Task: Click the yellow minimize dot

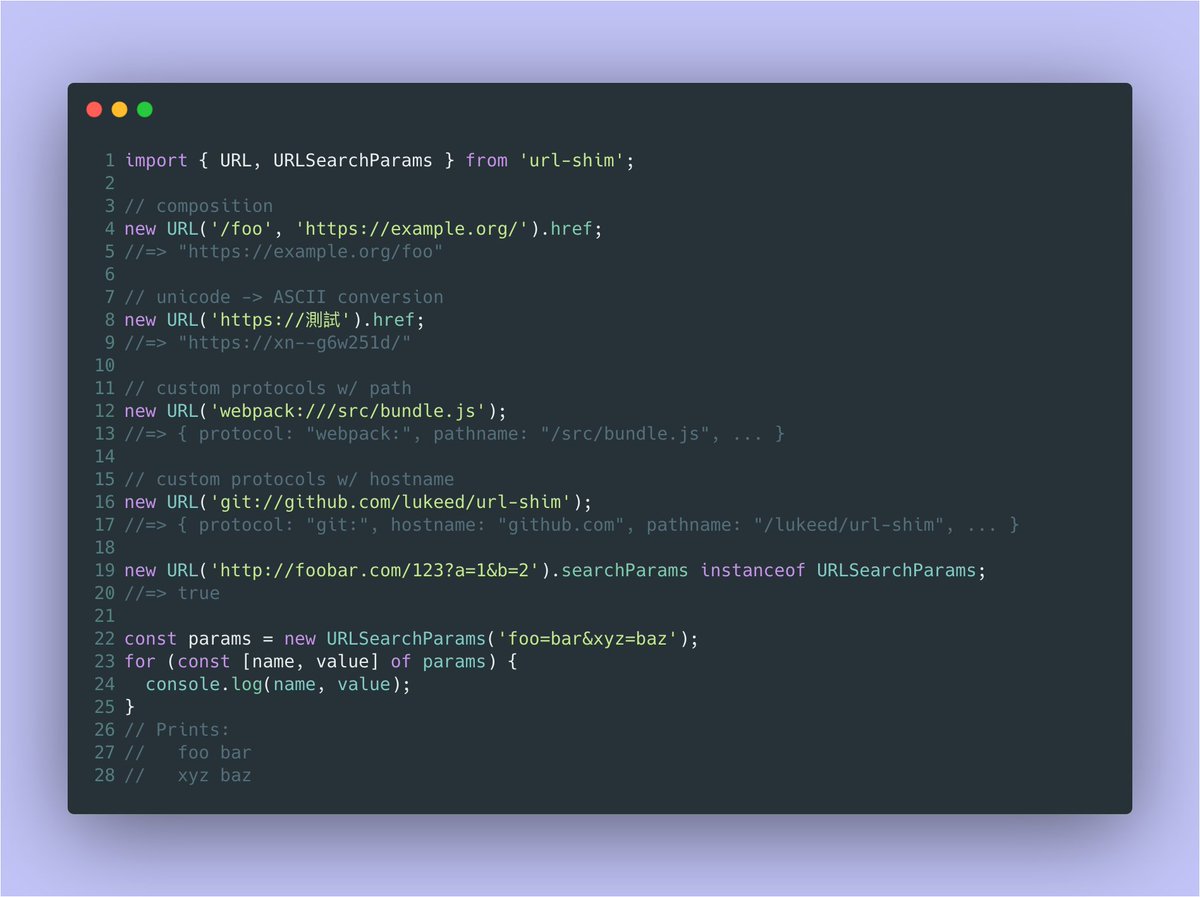Action: coord(119,109)
